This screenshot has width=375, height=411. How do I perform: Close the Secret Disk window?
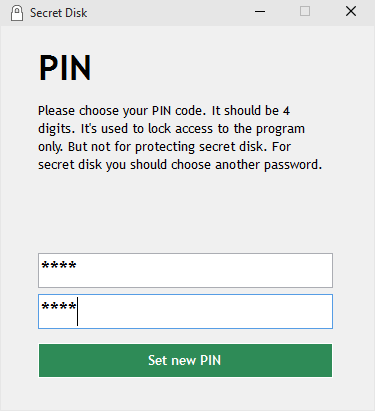pos(351,12)
